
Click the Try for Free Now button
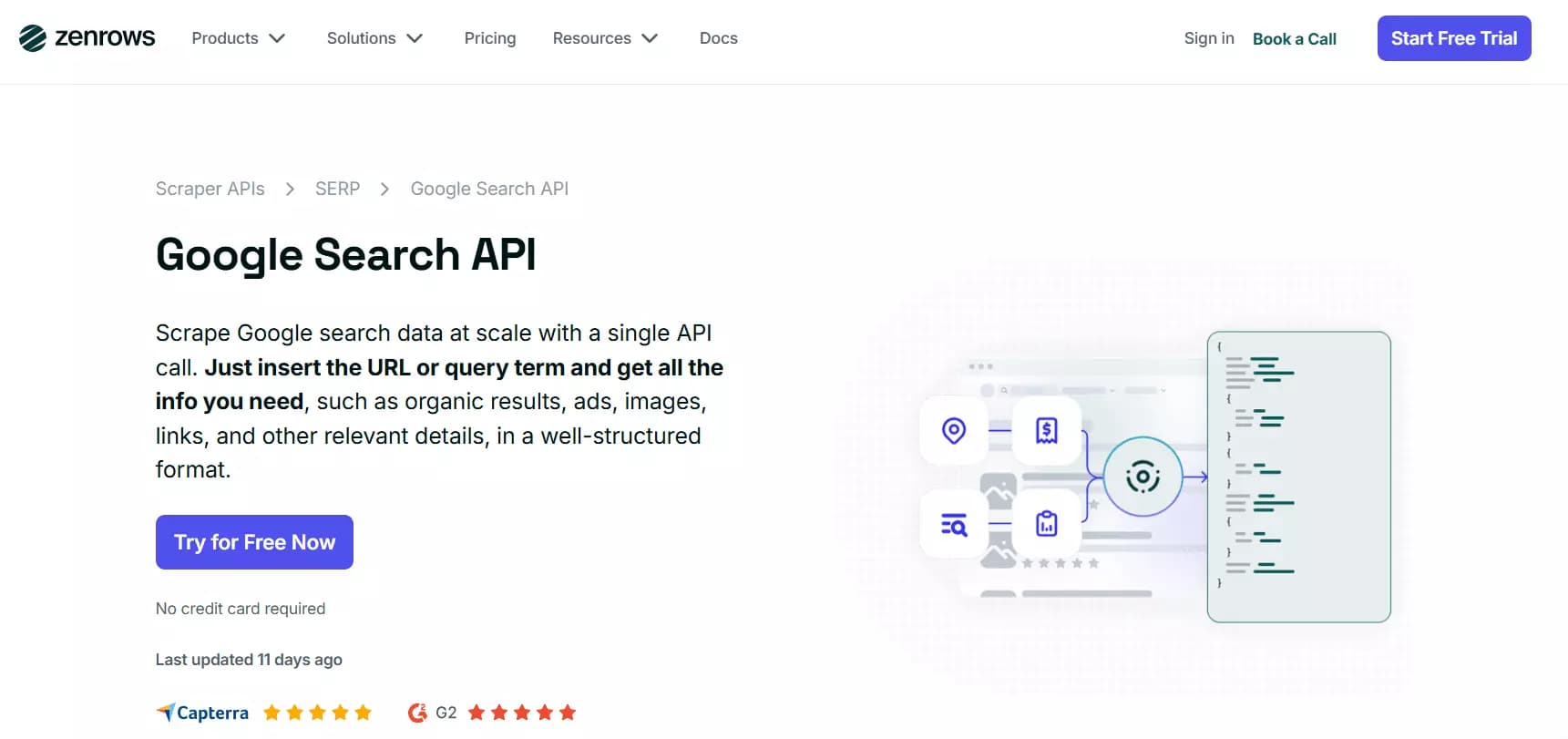pyautogui.click(x=254, y=542)
